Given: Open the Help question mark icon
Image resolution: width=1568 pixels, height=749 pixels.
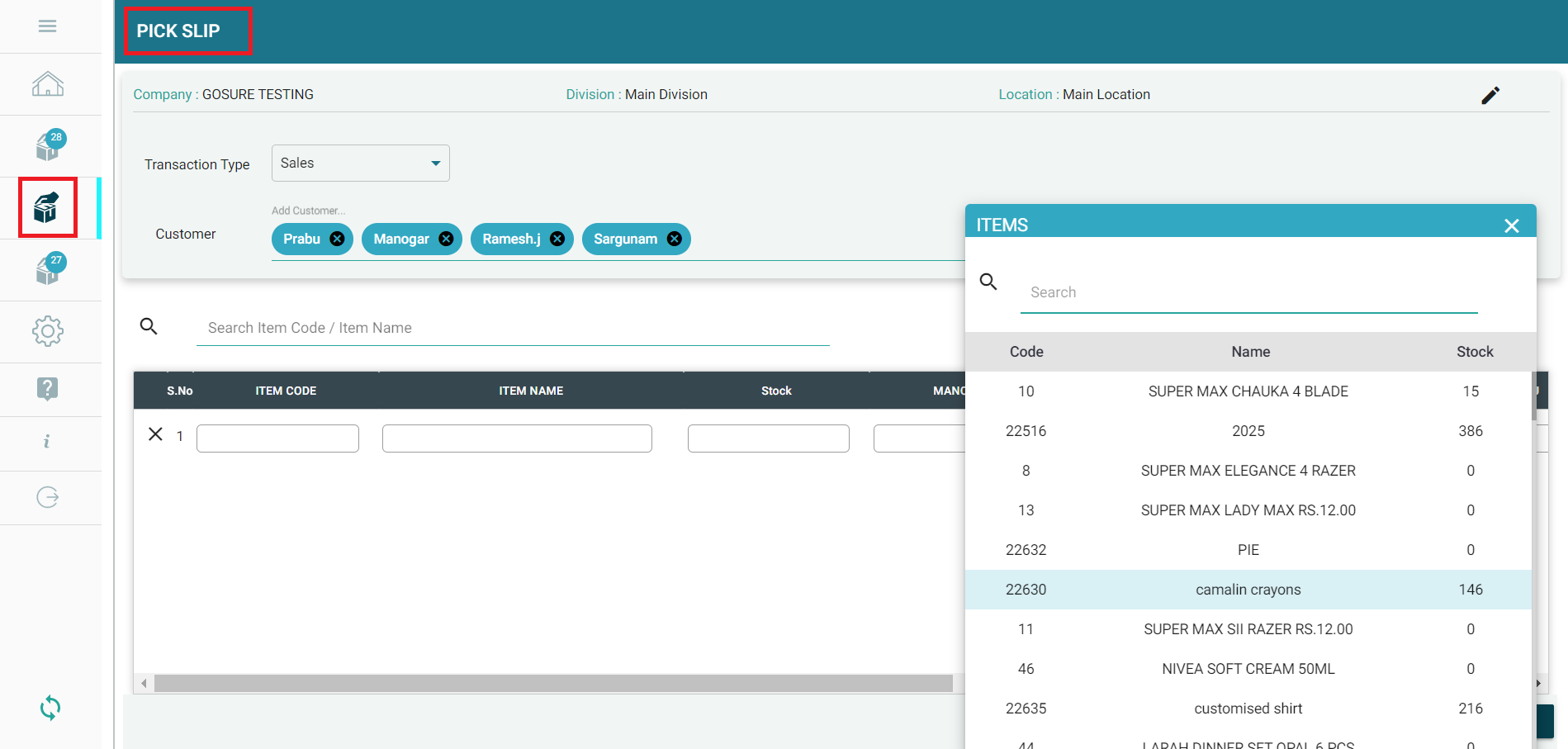Looking at the screenshot, I should [x=48, y=388].
